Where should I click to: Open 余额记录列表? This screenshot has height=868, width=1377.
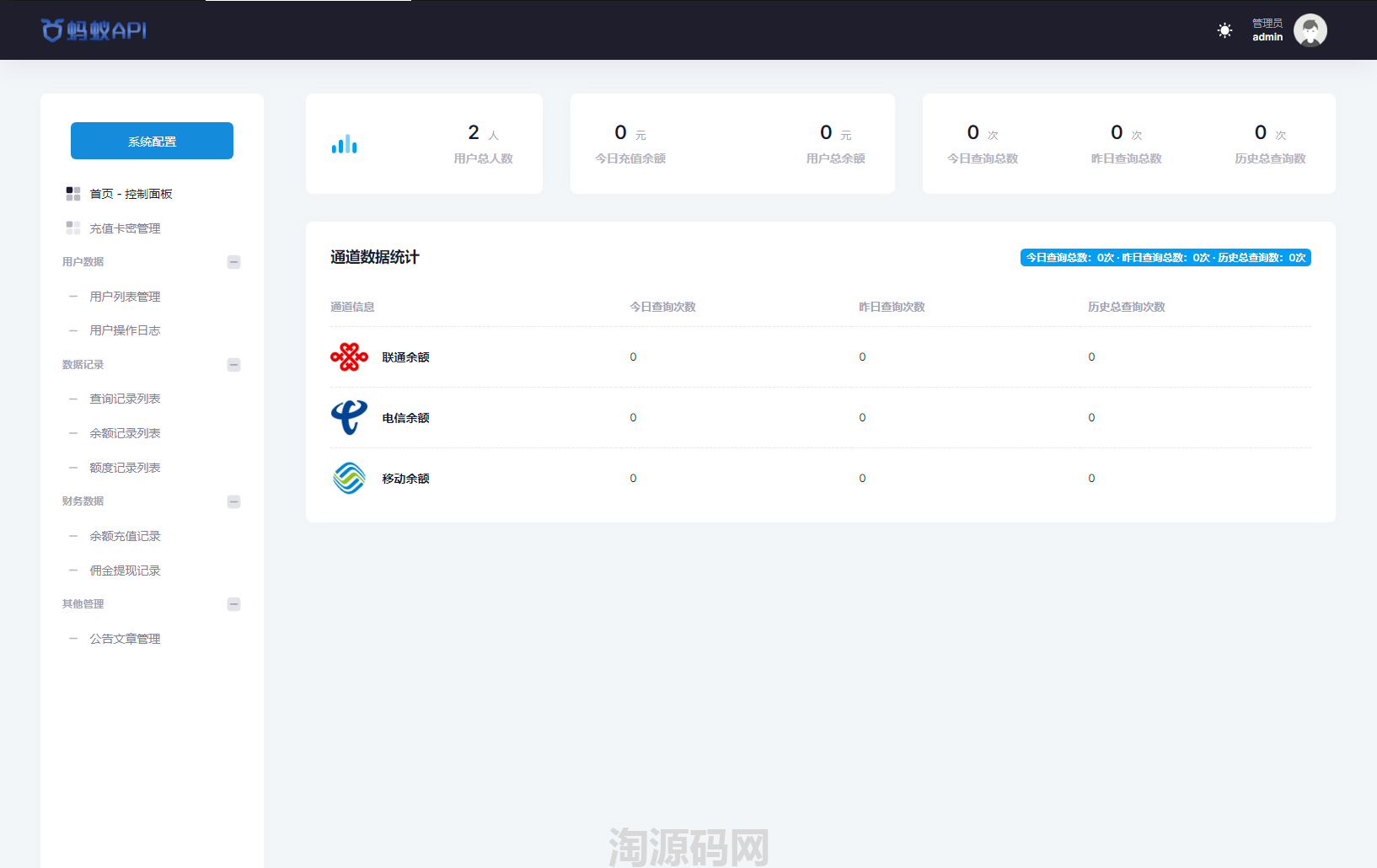[x=125, y=433]
